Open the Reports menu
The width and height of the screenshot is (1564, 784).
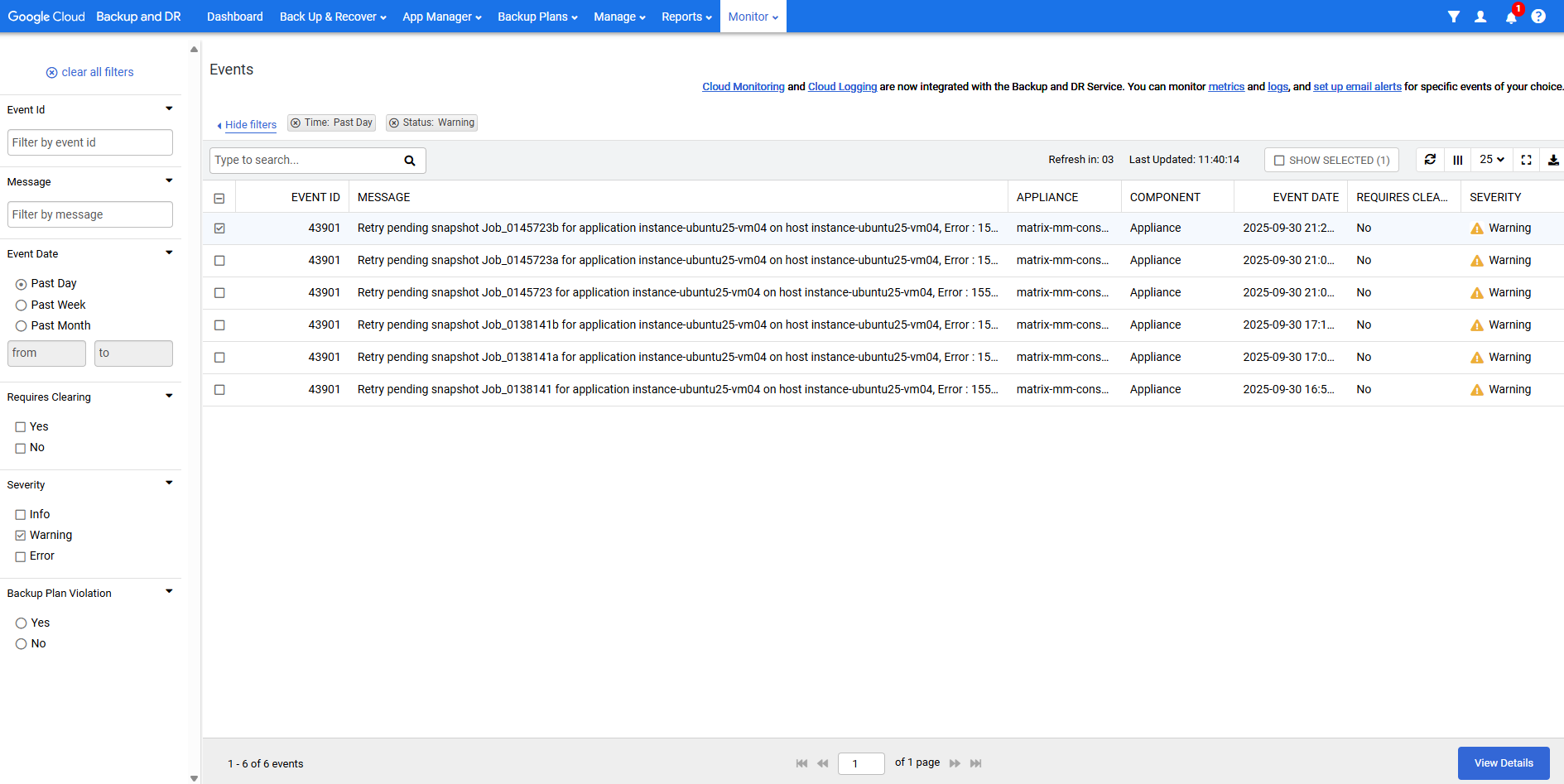click(686, 17)
